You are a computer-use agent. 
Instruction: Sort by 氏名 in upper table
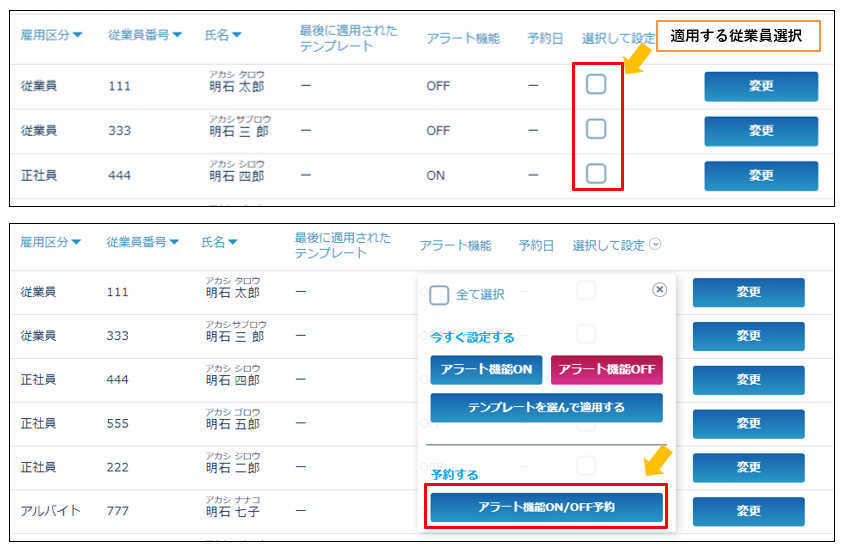tap(223, 35)
